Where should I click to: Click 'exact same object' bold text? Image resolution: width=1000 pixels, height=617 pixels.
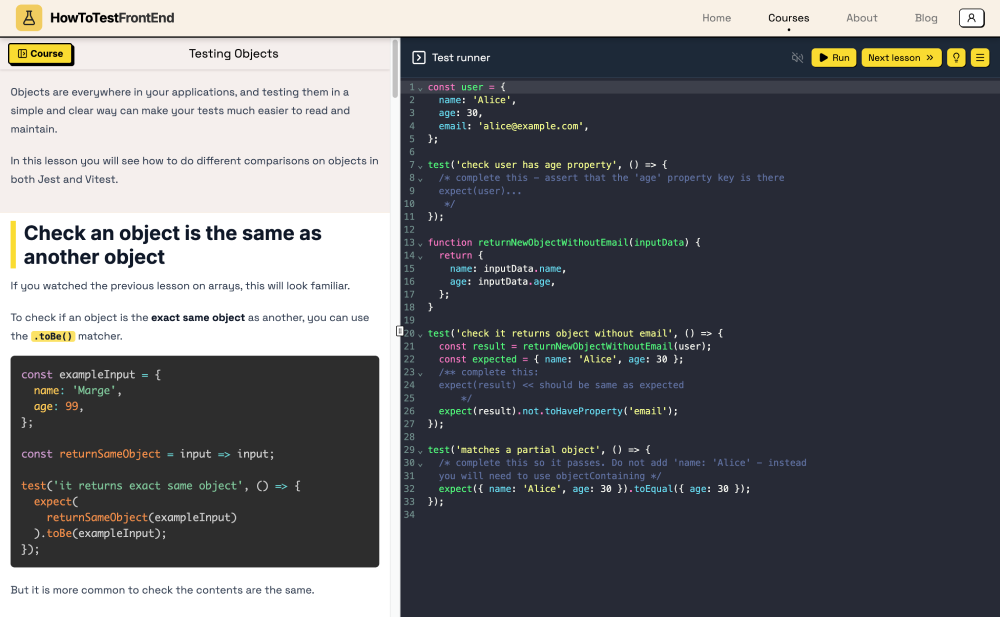pos(198,317)
